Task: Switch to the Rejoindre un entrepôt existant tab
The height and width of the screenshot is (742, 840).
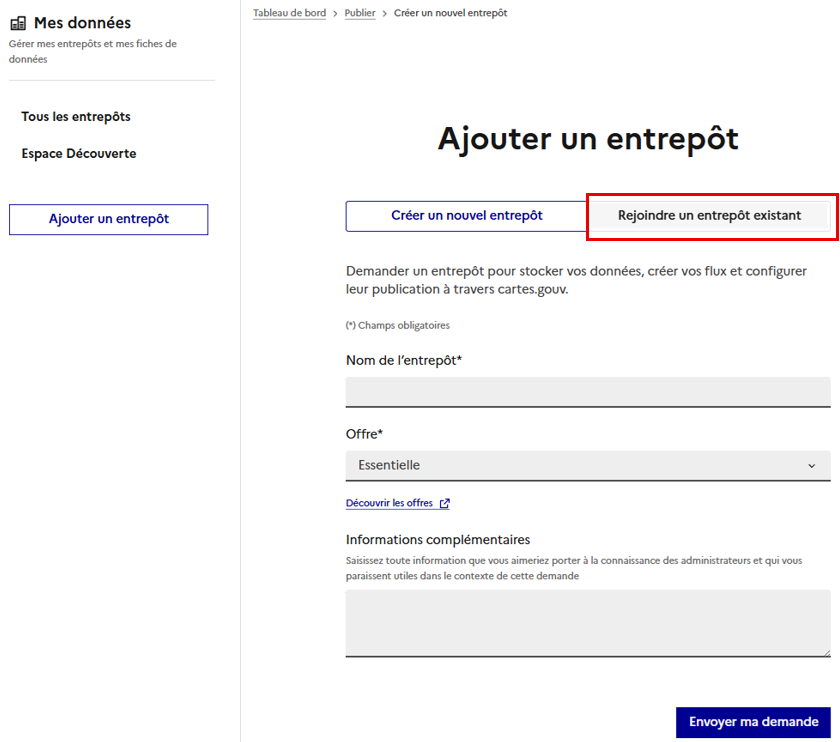Action: coord(711,215)
